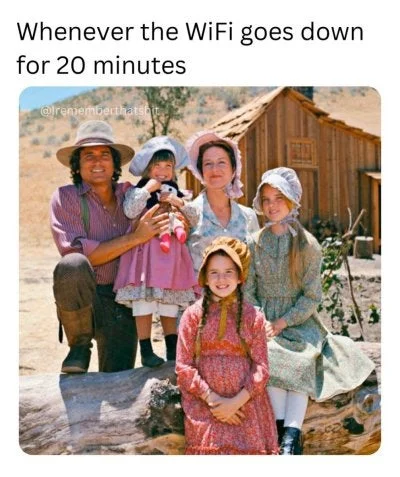Screen dimensions: 400x477
Task: Click the man's brown boot on the log
Action: coord(77,359)
